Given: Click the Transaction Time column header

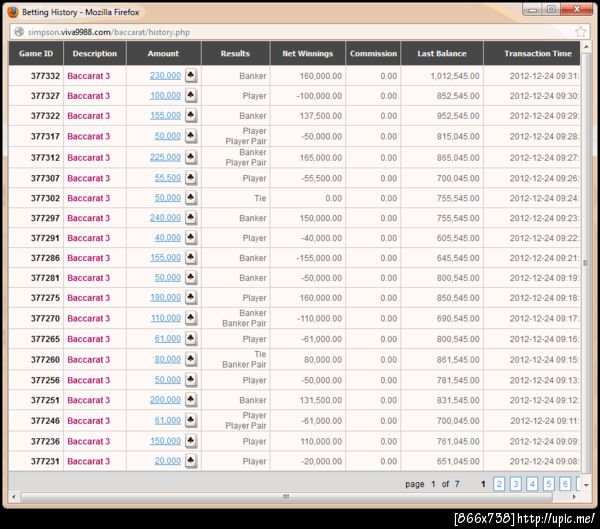Looking at the screenshot, I should [532, 53].
